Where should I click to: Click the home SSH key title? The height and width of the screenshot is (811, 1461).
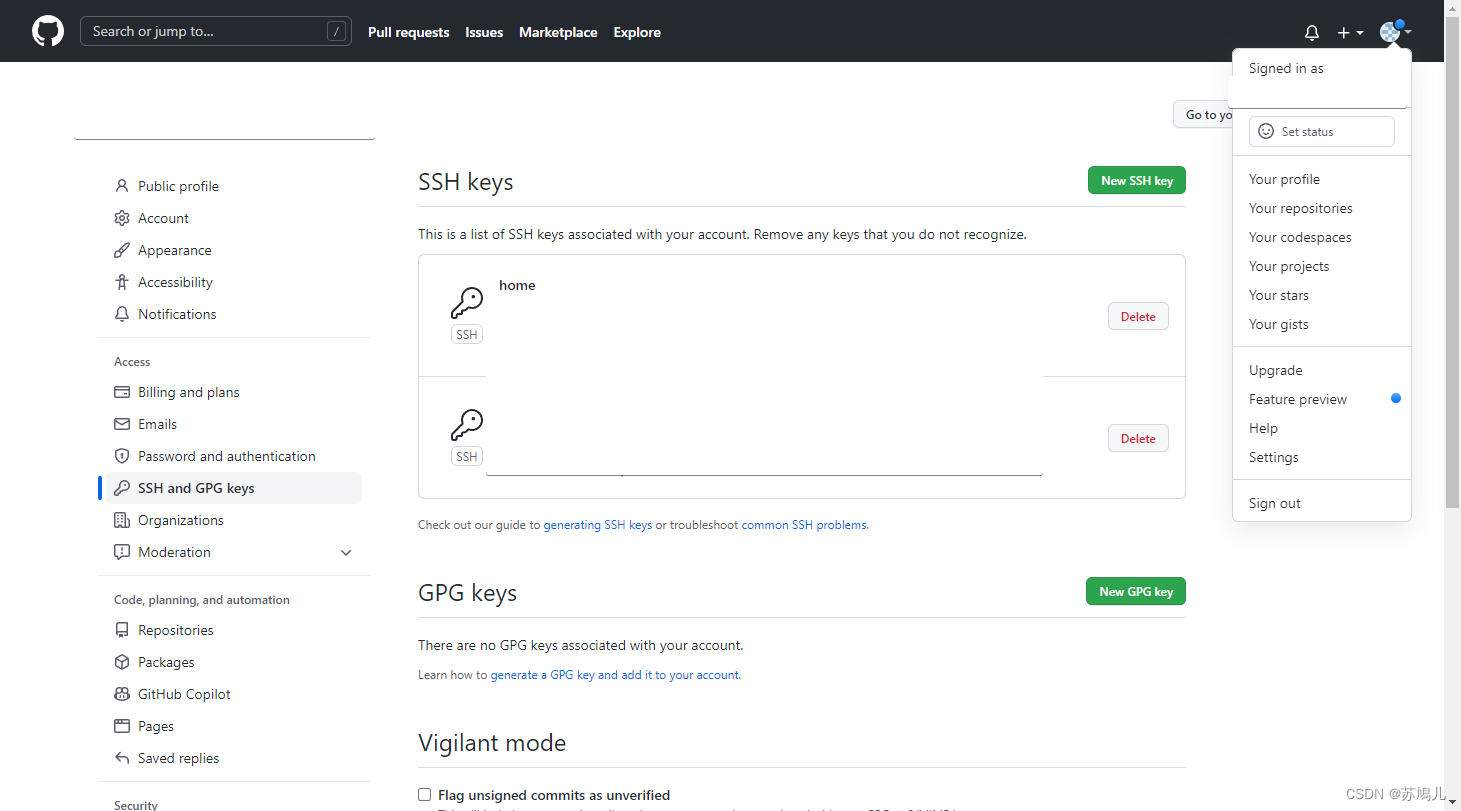click(517, 285)
